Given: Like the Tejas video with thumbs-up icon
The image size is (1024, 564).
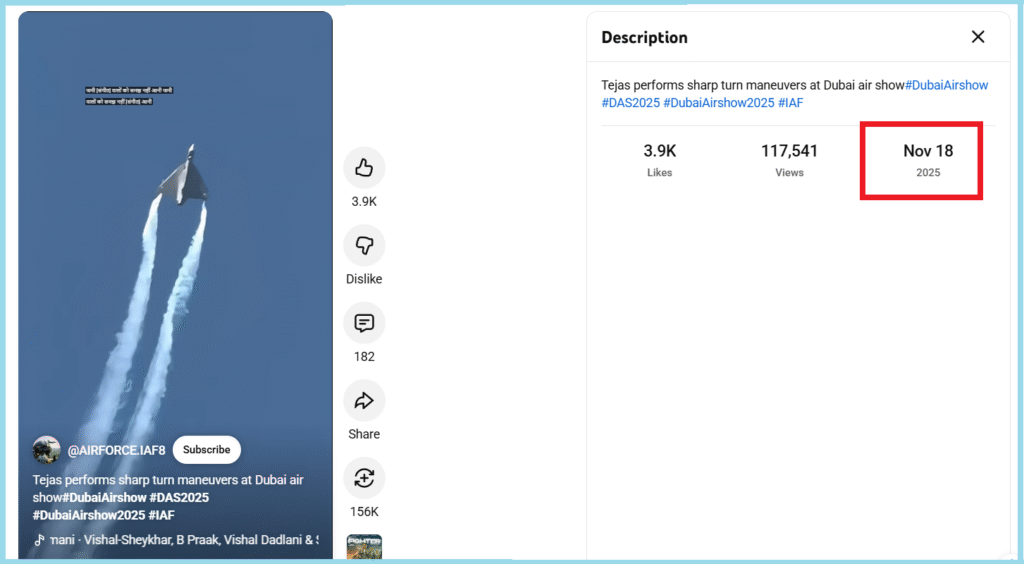Looking at the screenshot, I should click(x=364, y=168).
